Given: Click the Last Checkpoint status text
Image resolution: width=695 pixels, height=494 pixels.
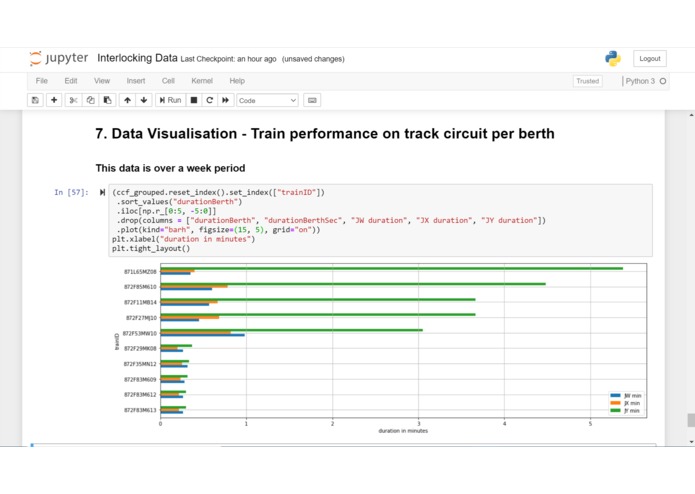Looking at the screenshot, I should tap(228, 59).
